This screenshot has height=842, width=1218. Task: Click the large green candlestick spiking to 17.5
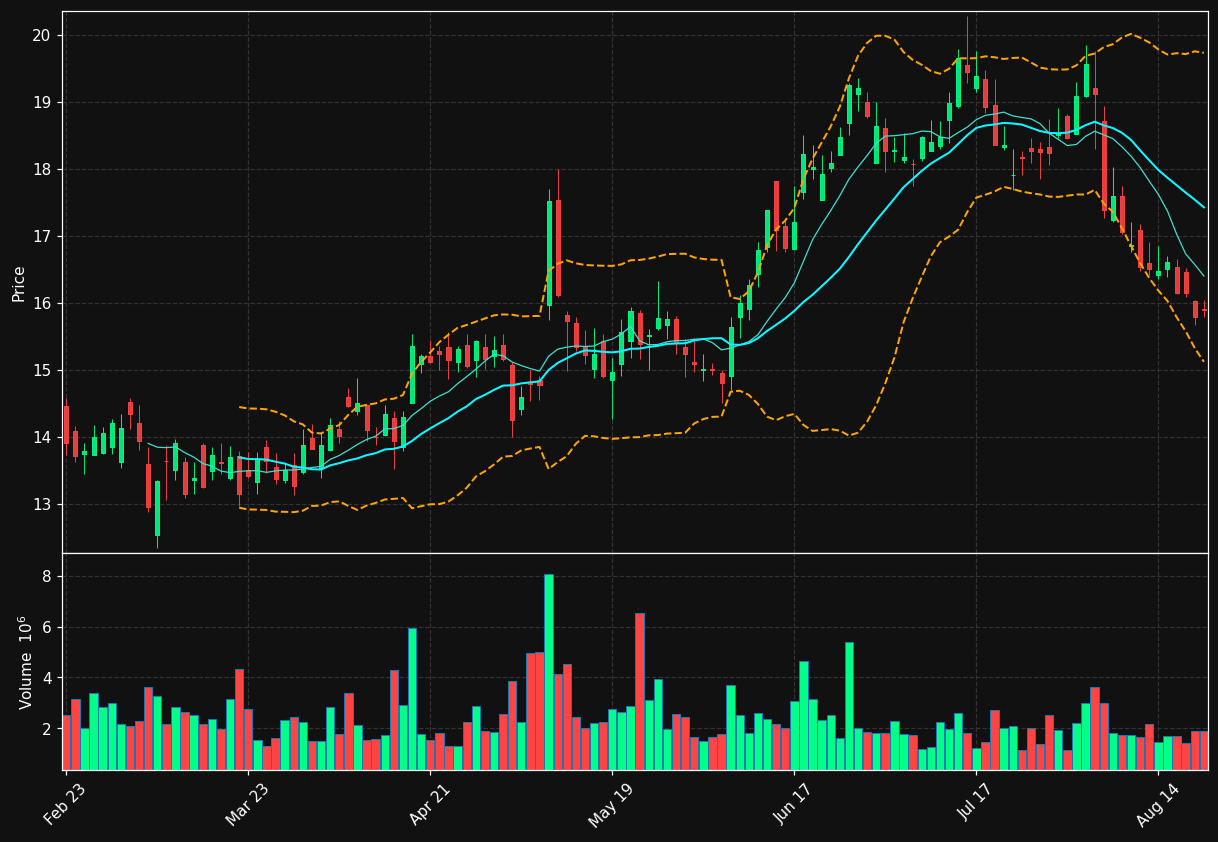click(x=549, y=253)
